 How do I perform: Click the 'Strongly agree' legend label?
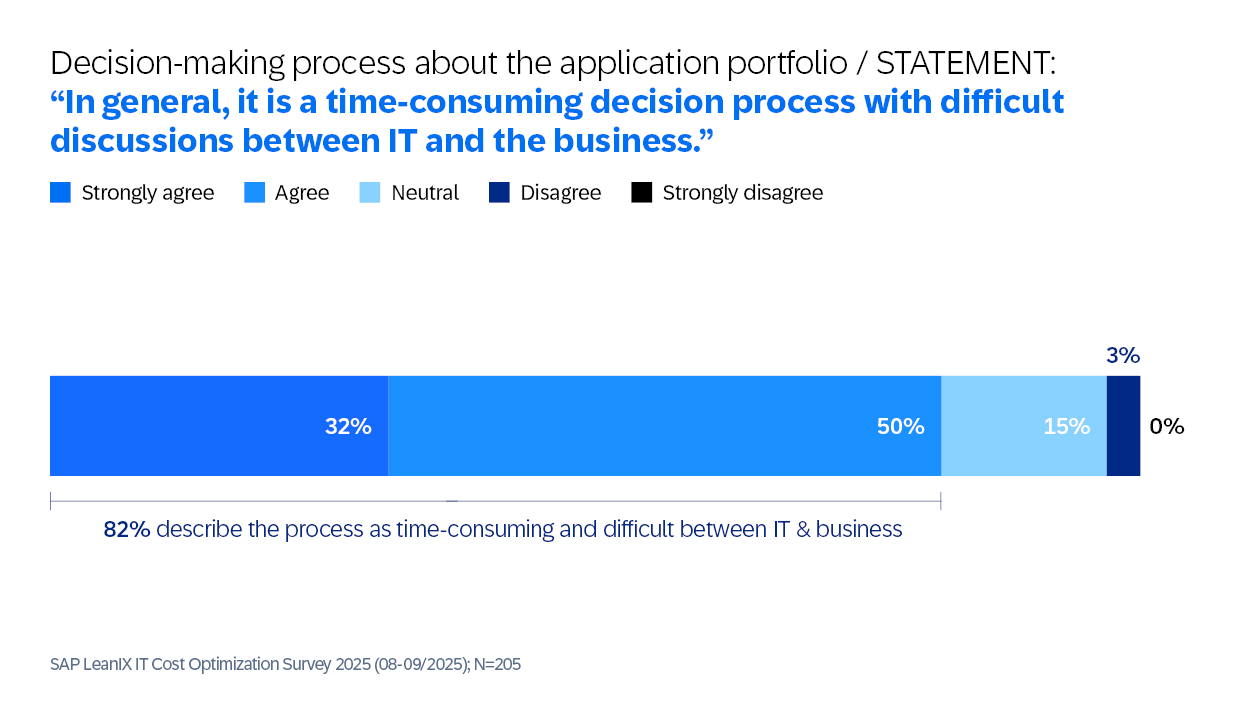[148, 193]
